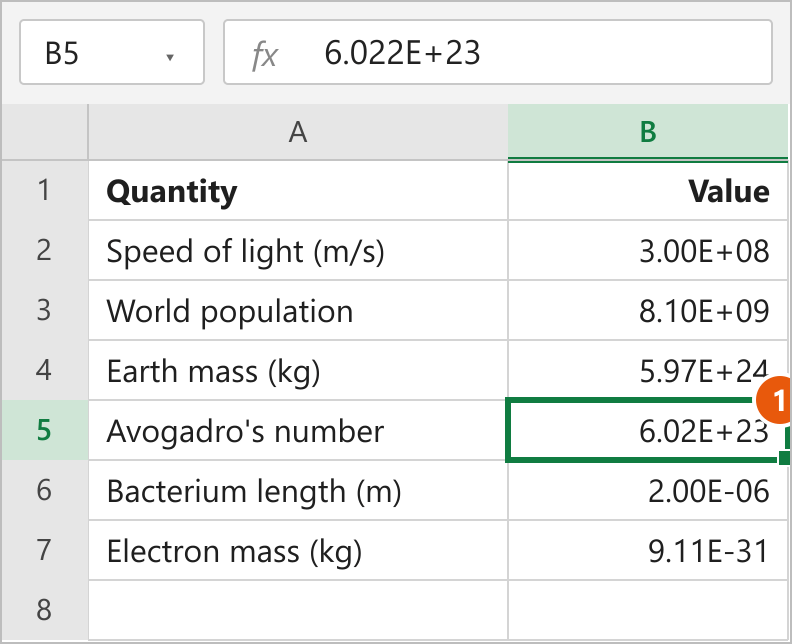Select row 5 header
Viewport: 792px width, 644px height.
tap(44, 430)
